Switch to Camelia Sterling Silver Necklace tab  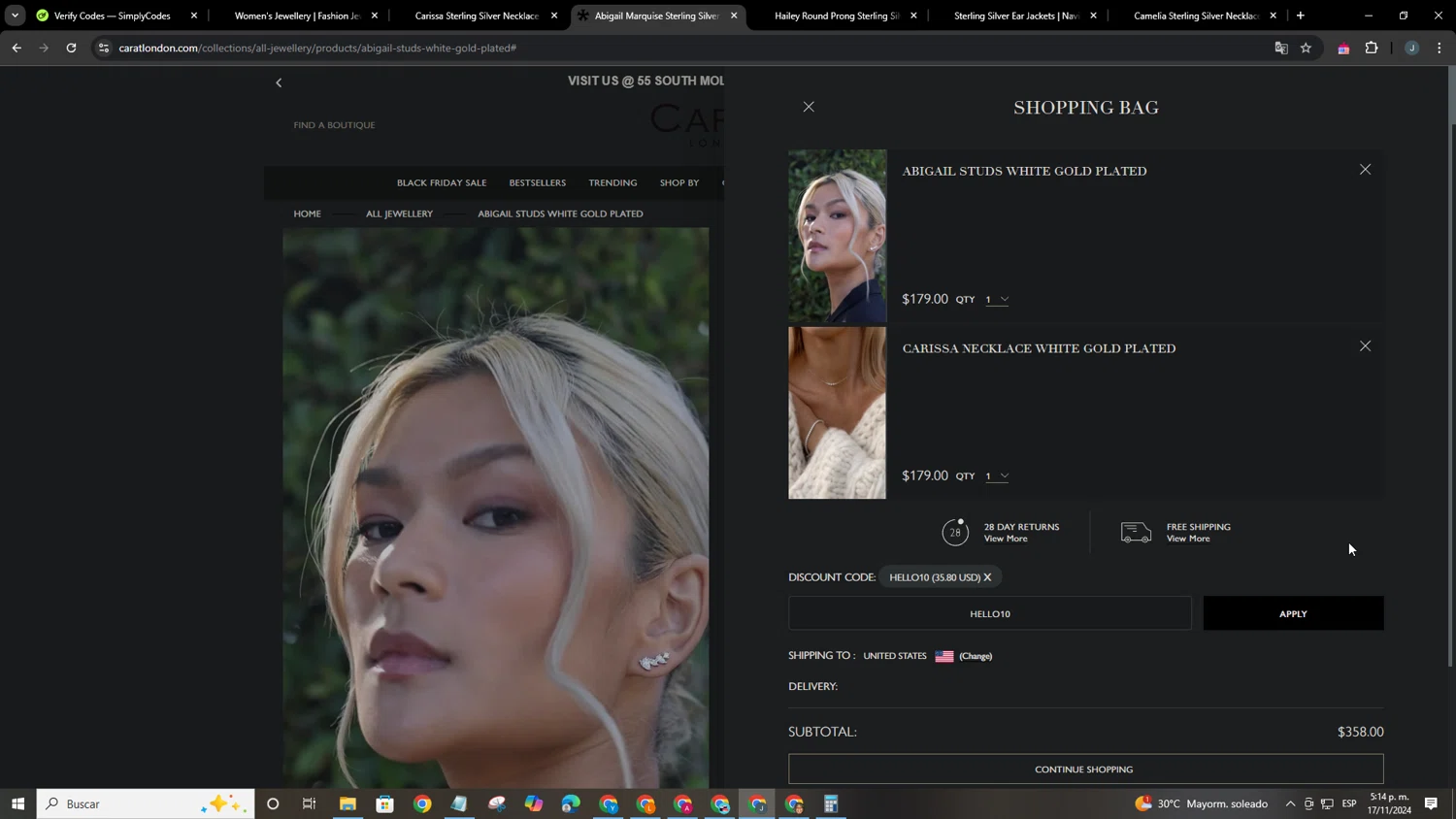pos(1196,16)
